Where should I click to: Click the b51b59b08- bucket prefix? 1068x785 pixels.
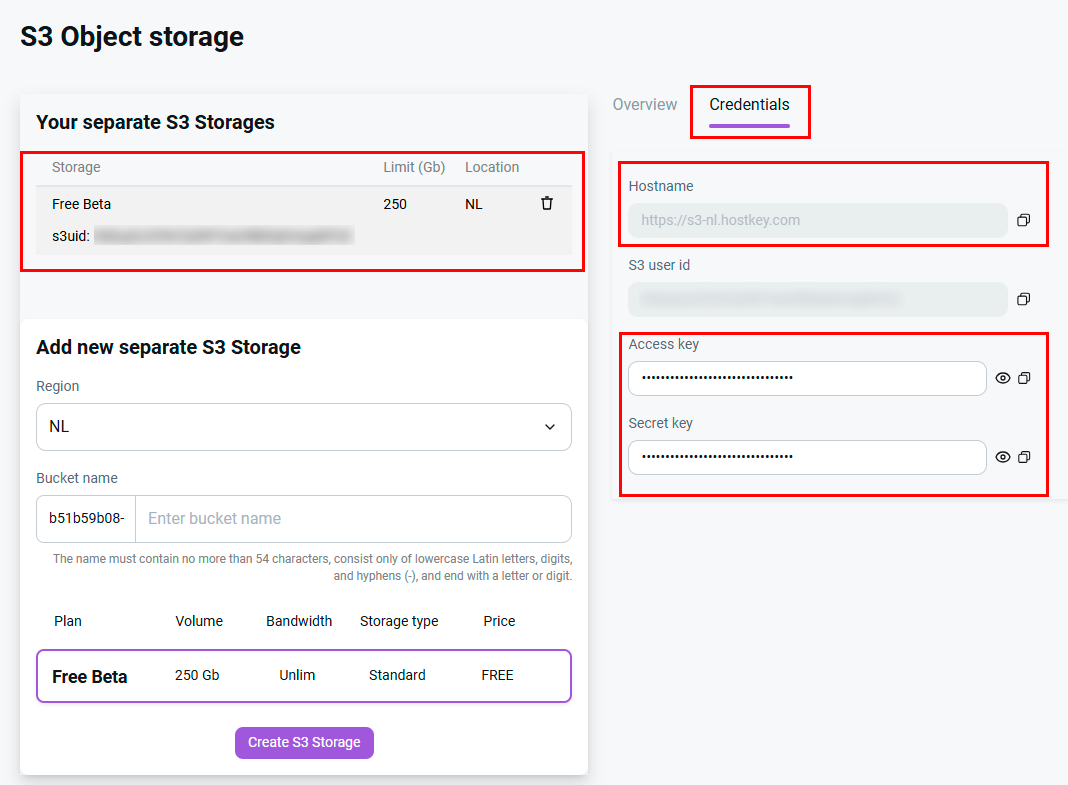(x=86, y=519)
